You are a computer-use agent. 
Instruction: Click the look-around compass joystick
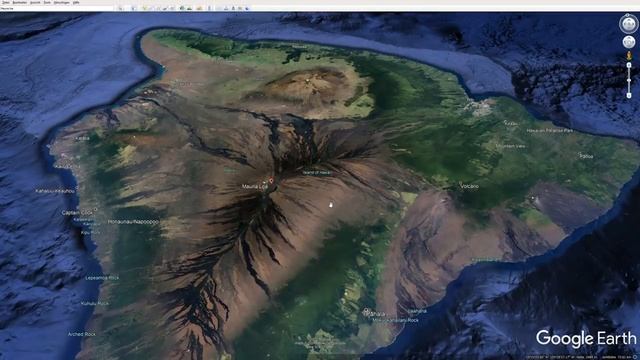click(629, 24)
